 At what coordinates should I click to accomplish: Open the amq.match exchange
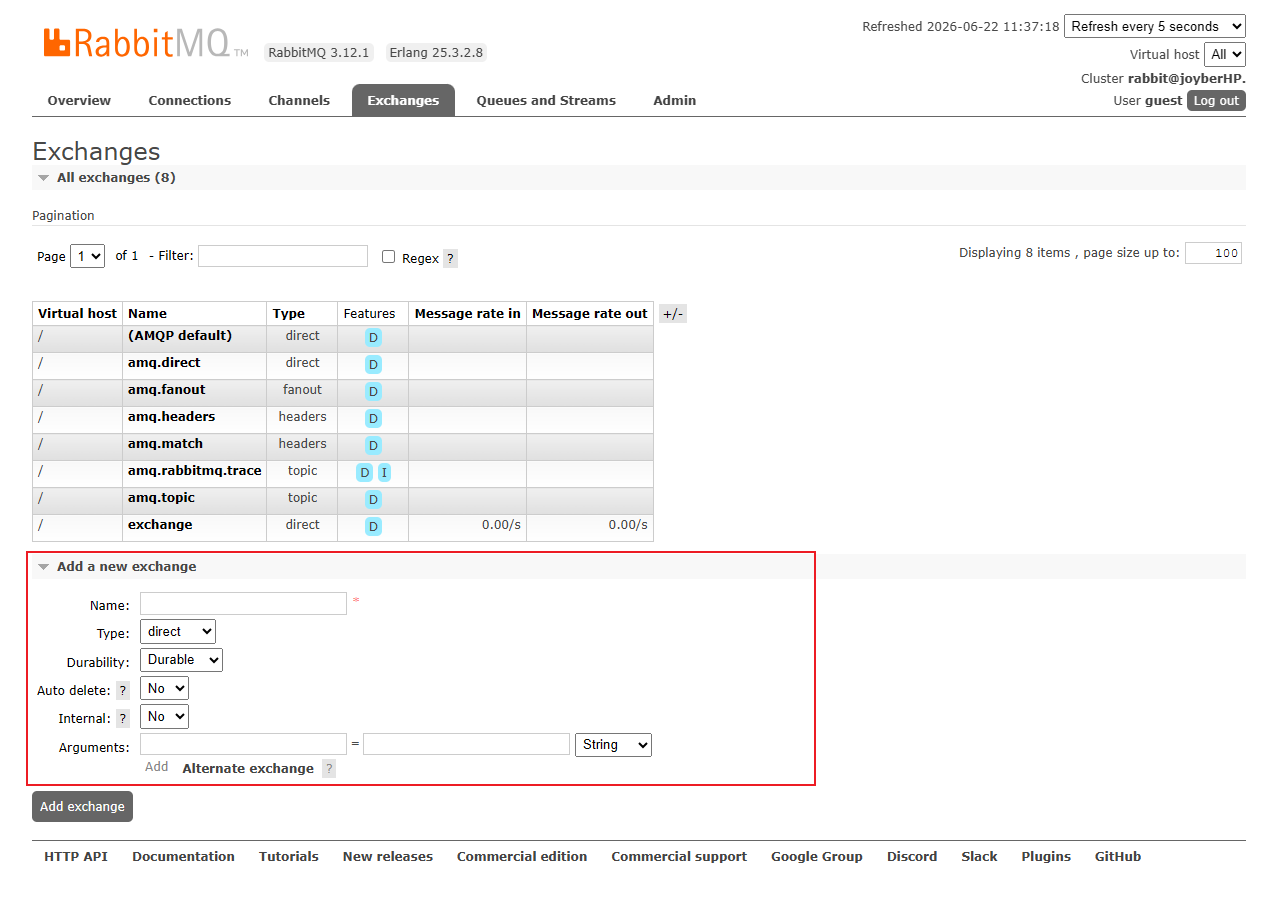165,443
